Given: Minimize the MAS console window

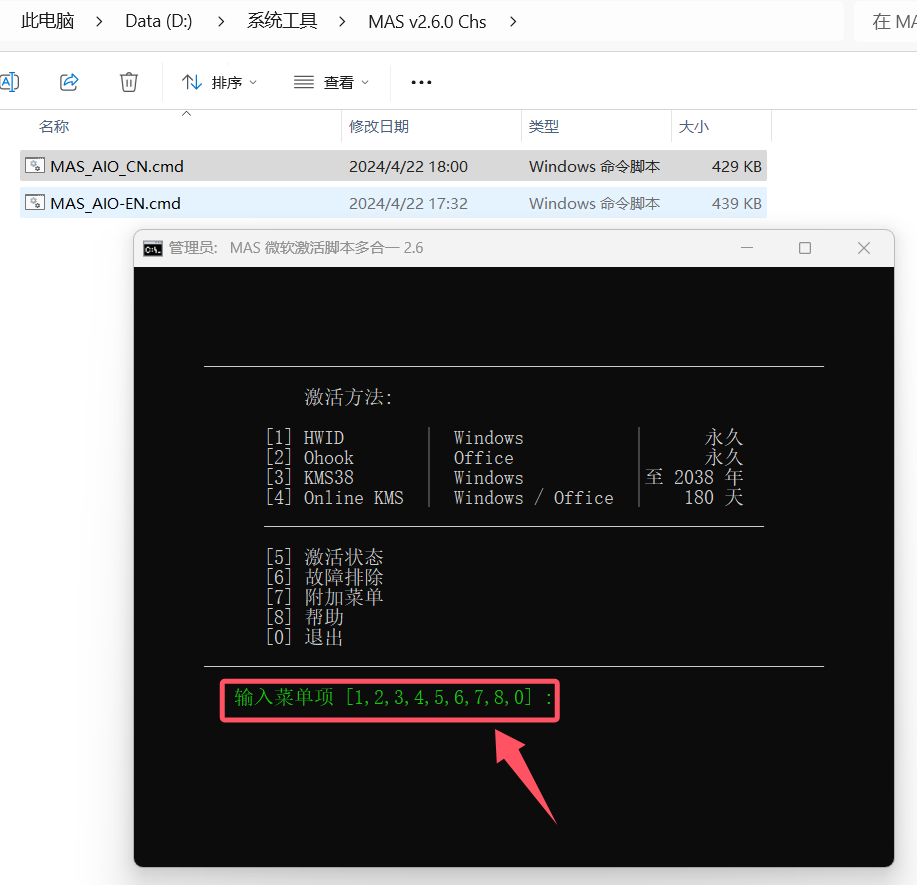Looking at the screenshot, I should (x=747, y=248).
